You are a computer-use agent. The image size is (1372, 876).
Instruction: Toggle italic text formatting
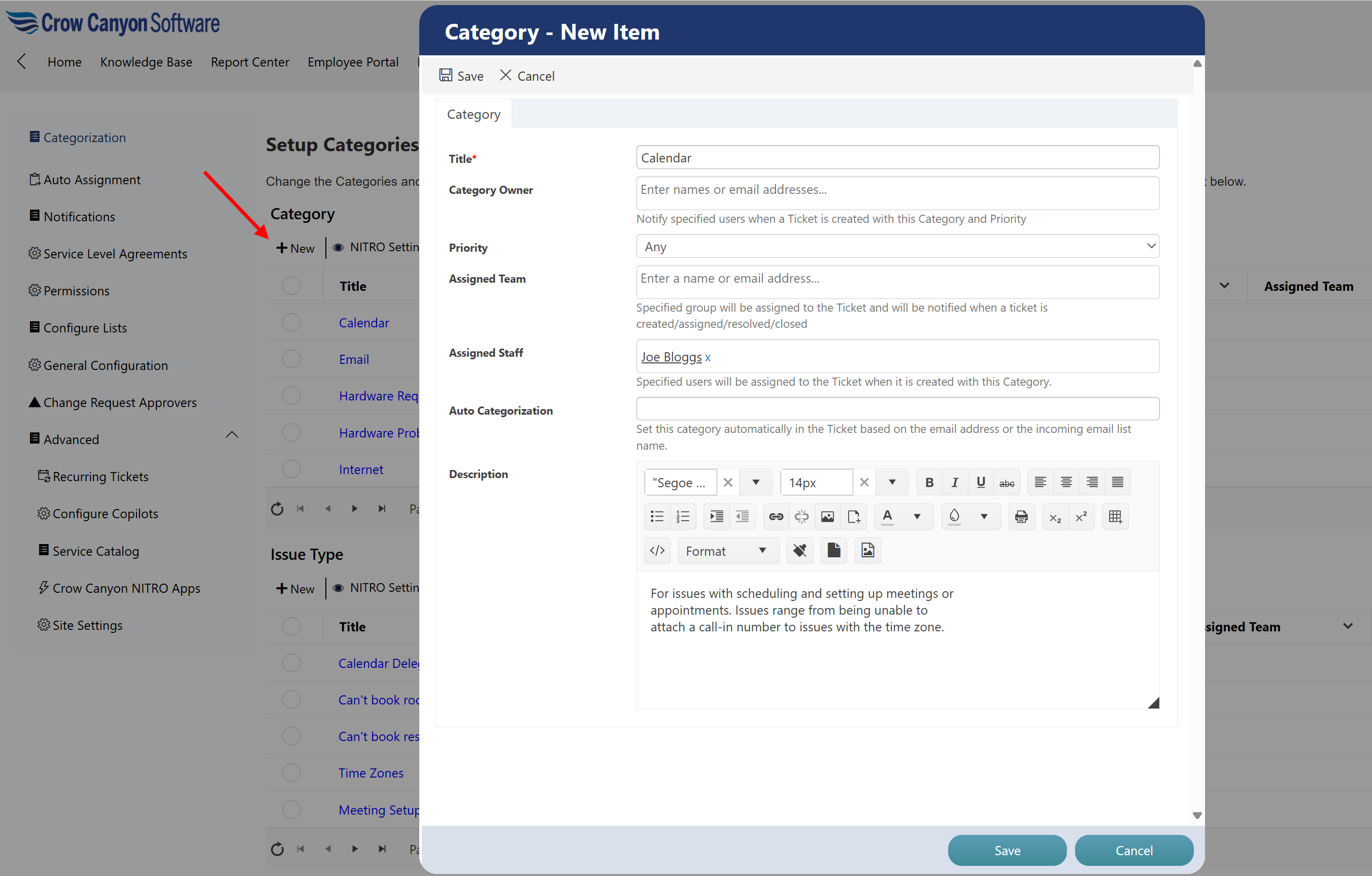tap(954, 483)
